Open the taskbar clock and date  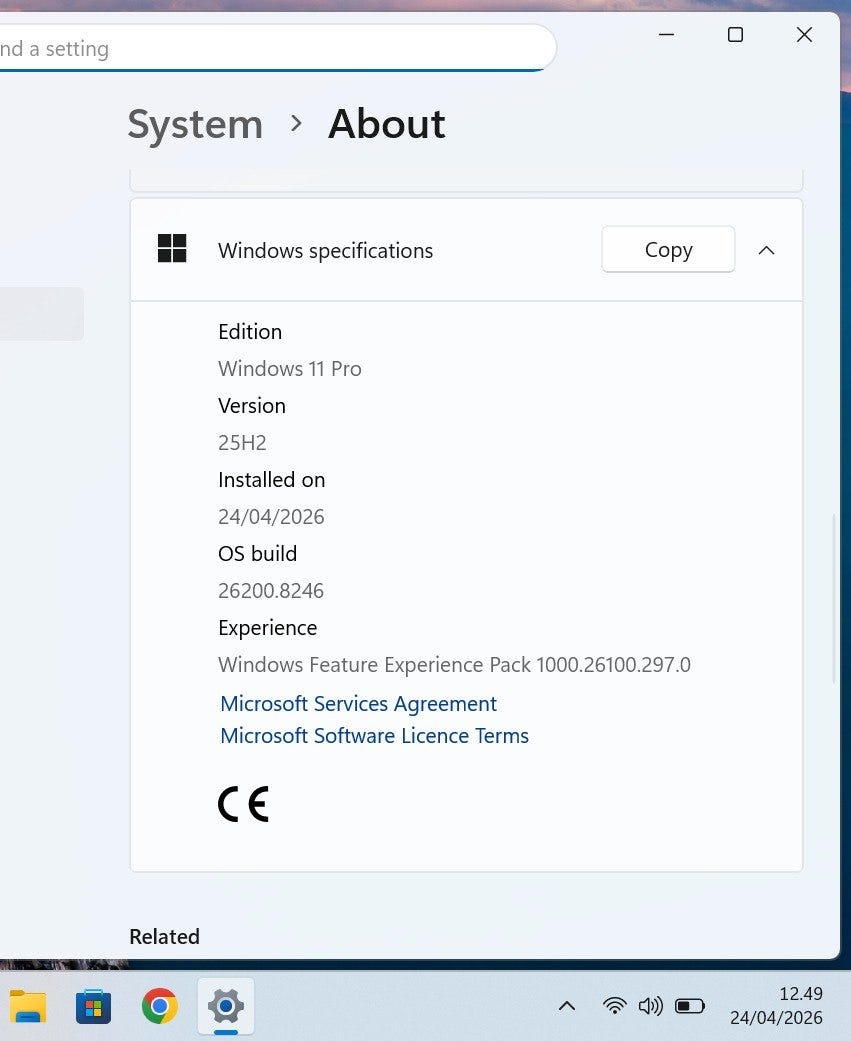pos(776,1005)
